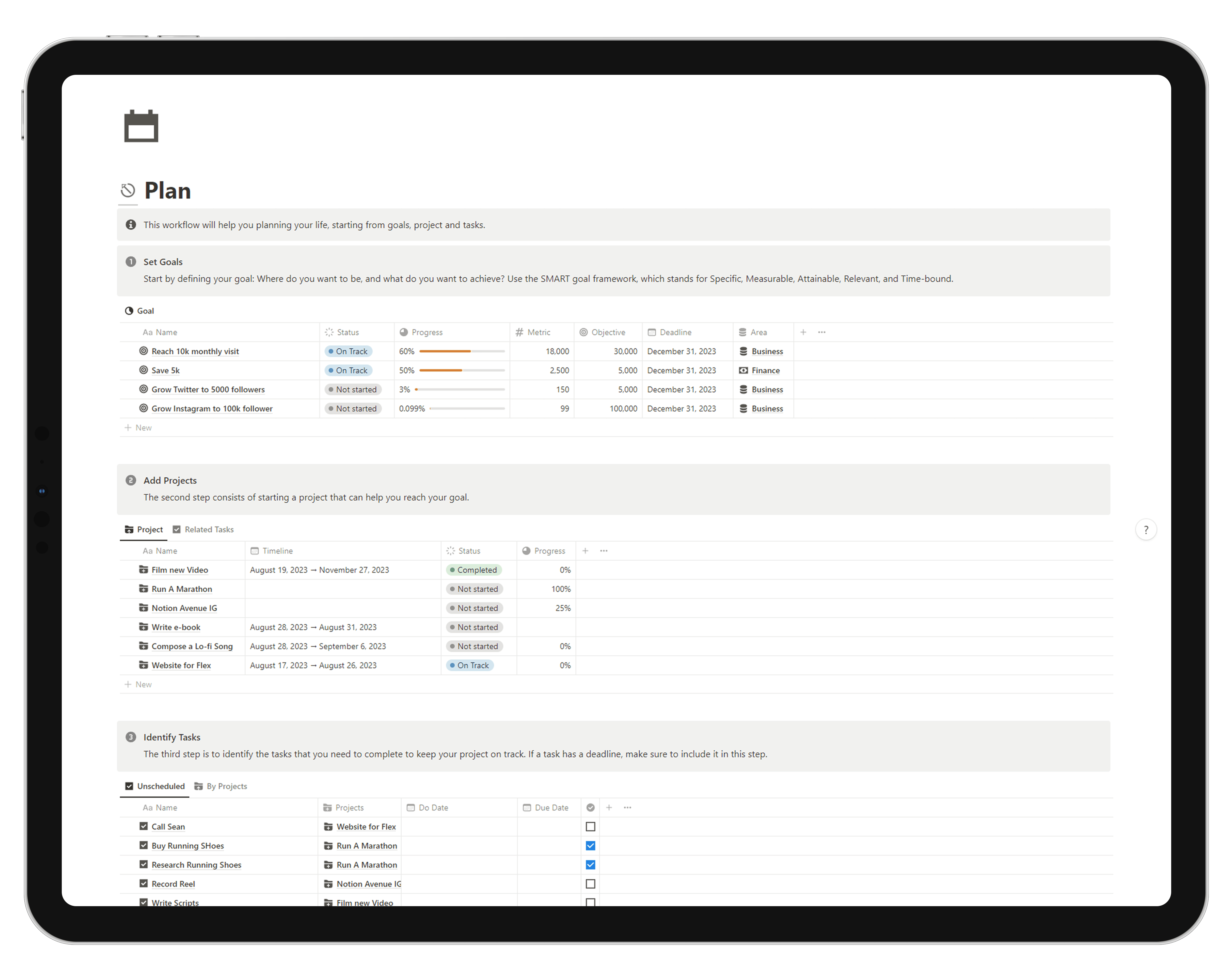The height and width of the screenshot is (980, 1230).
Task: Open the options menu (•••) of the Goal table
Action: [821, 332]
